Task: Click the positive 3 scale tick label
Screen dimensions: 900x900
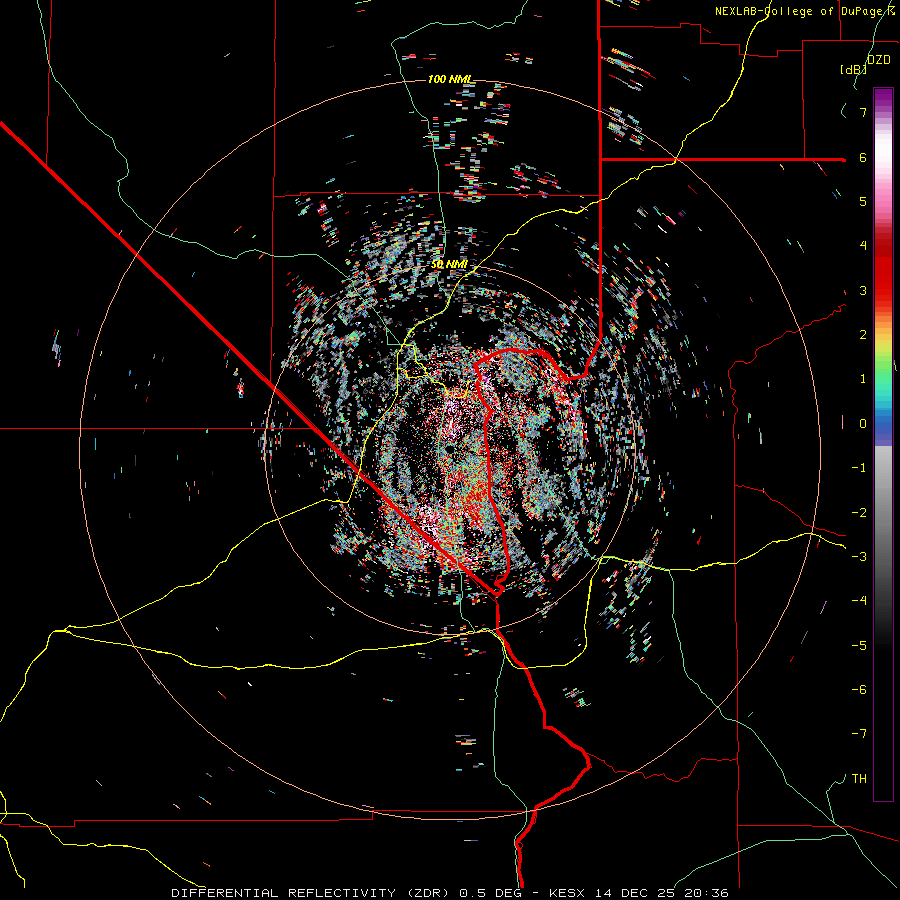Action: pos(863,290)
